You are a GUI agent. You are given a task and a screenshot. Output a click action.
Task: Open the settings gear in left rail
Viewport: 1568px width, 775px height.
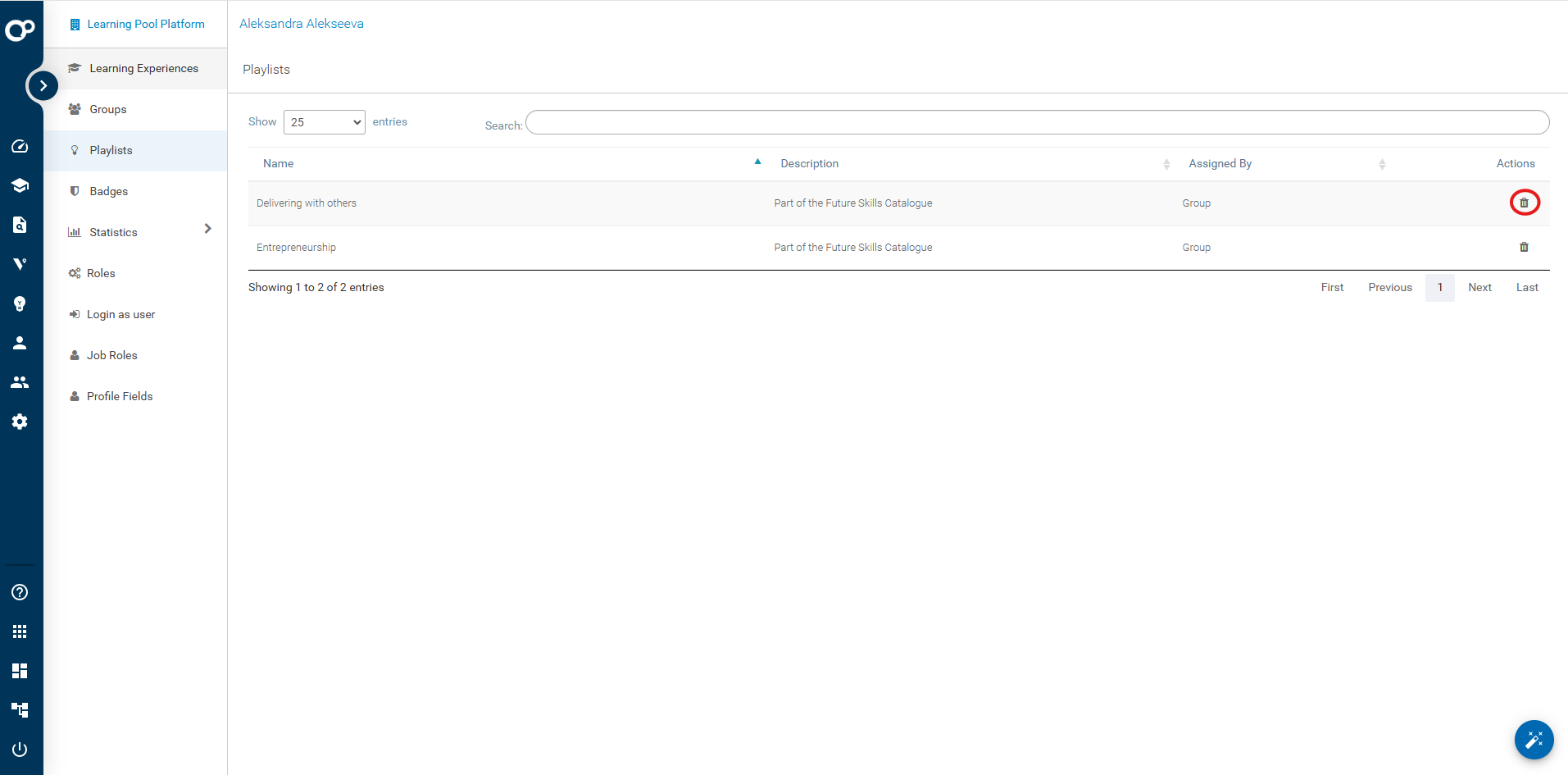point(20,422)
